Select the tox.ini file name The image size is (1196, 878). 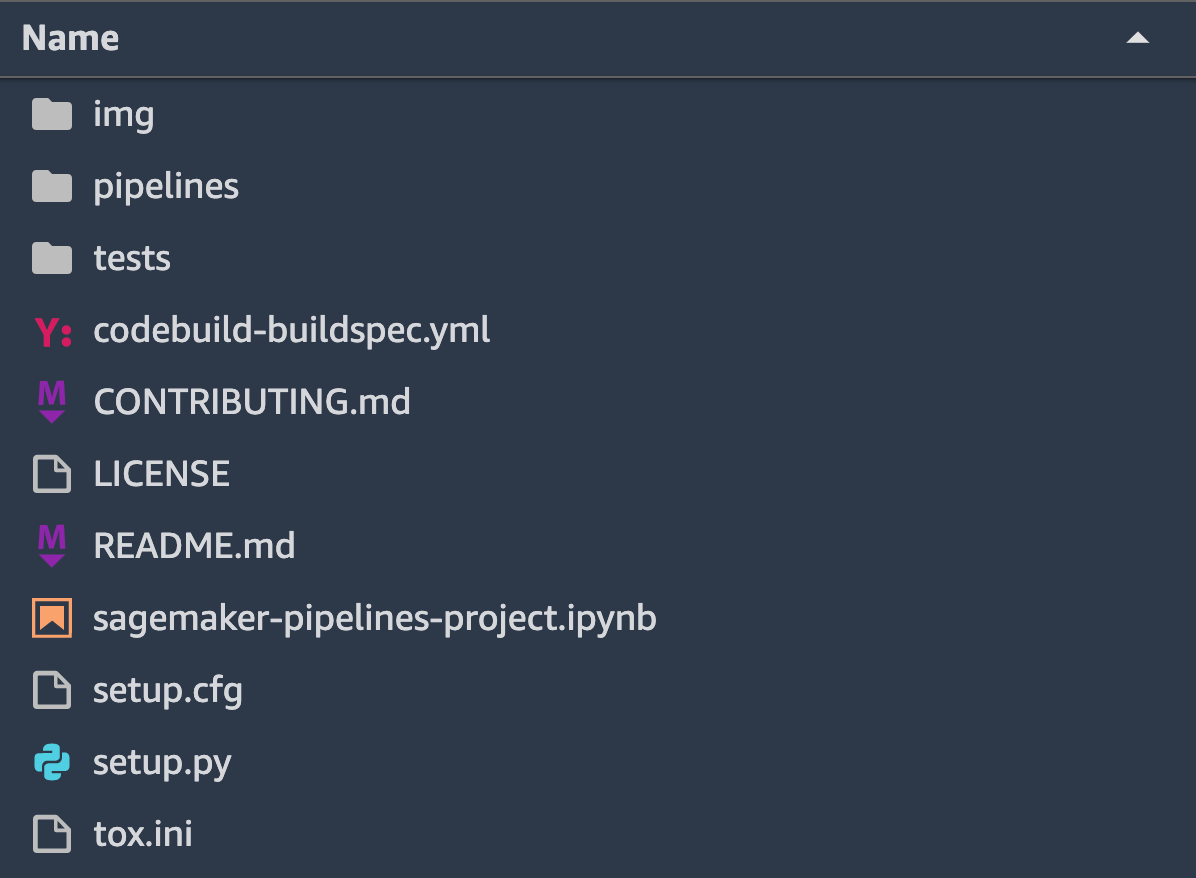coord(143,834)
